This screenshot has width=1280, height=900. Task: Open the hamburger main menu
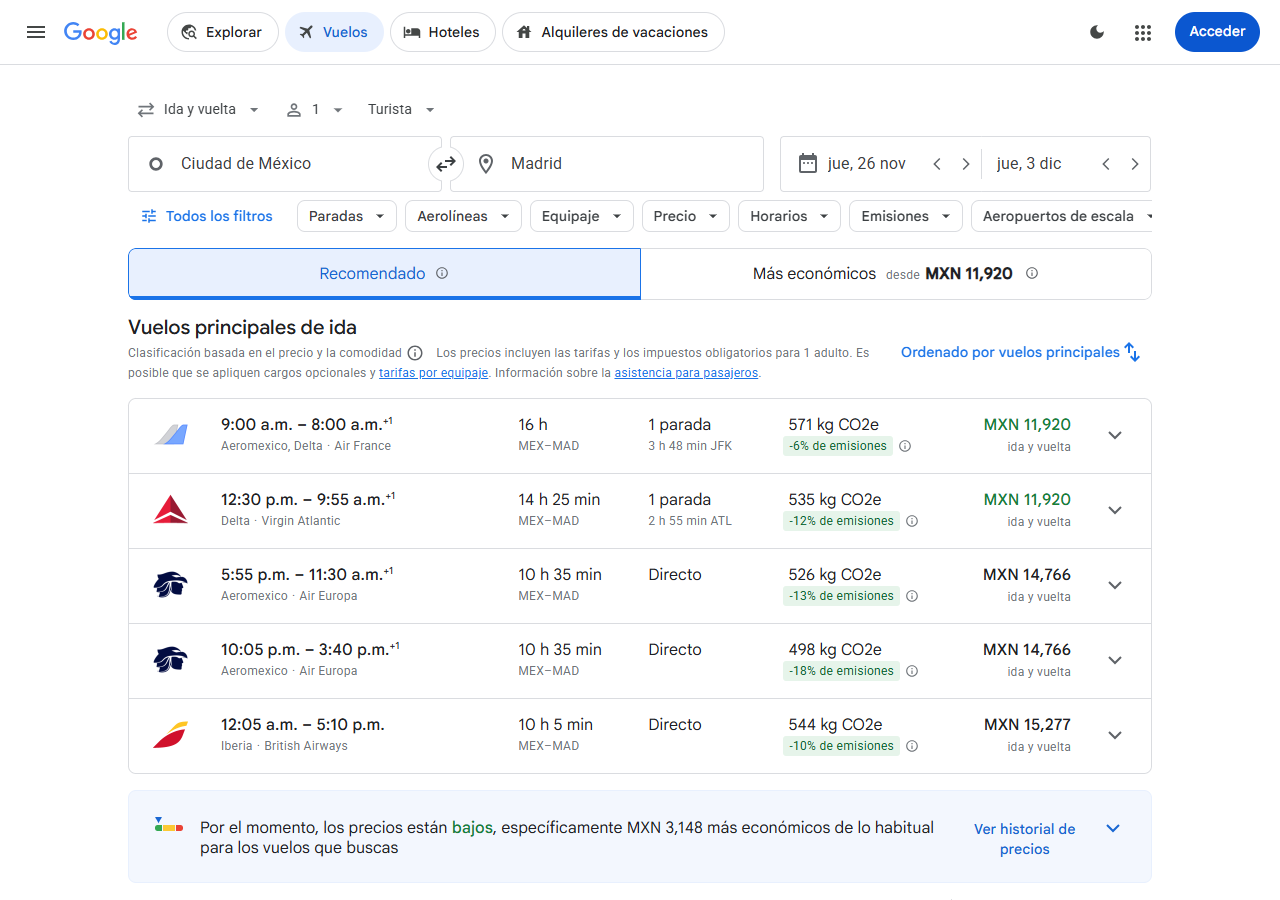pos(36,32)
